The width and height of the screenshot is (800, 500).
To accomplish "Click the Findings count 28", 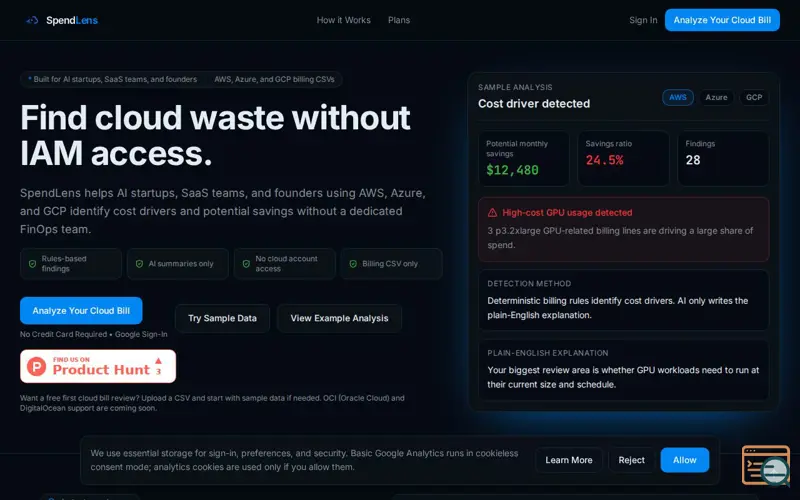I will (x=693, y=160).
